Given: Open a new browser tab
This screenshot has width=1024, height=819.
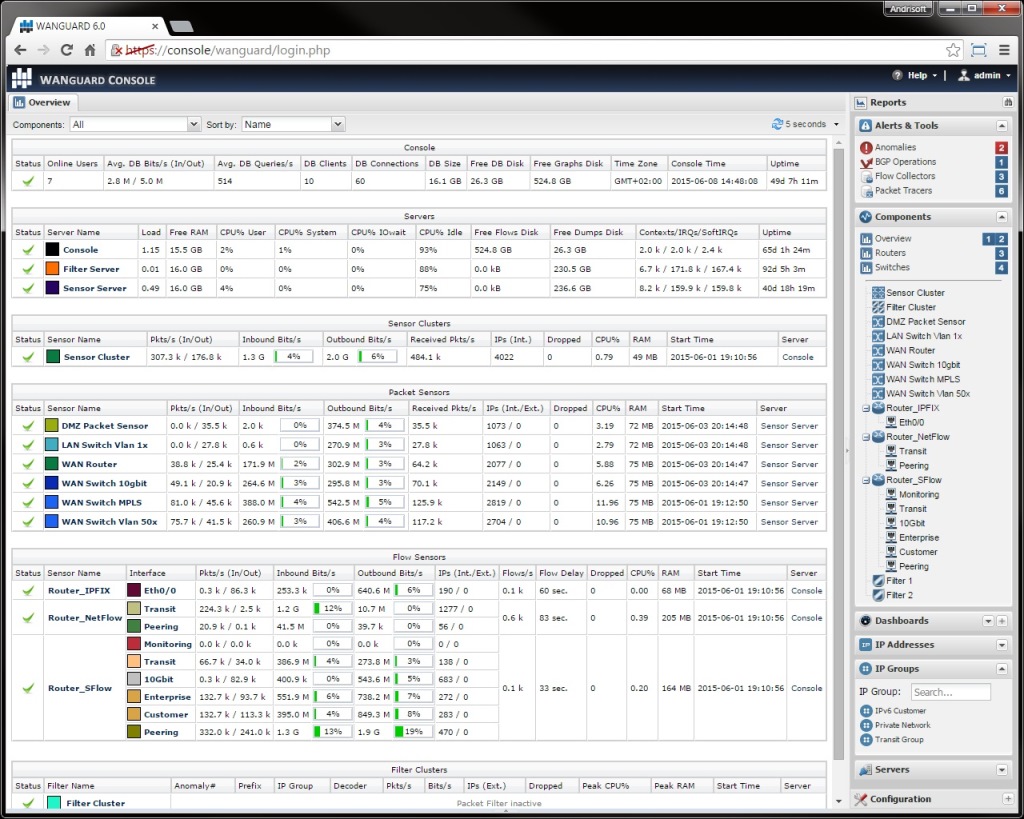Looking at the screenshot, I should coord(181,27).
